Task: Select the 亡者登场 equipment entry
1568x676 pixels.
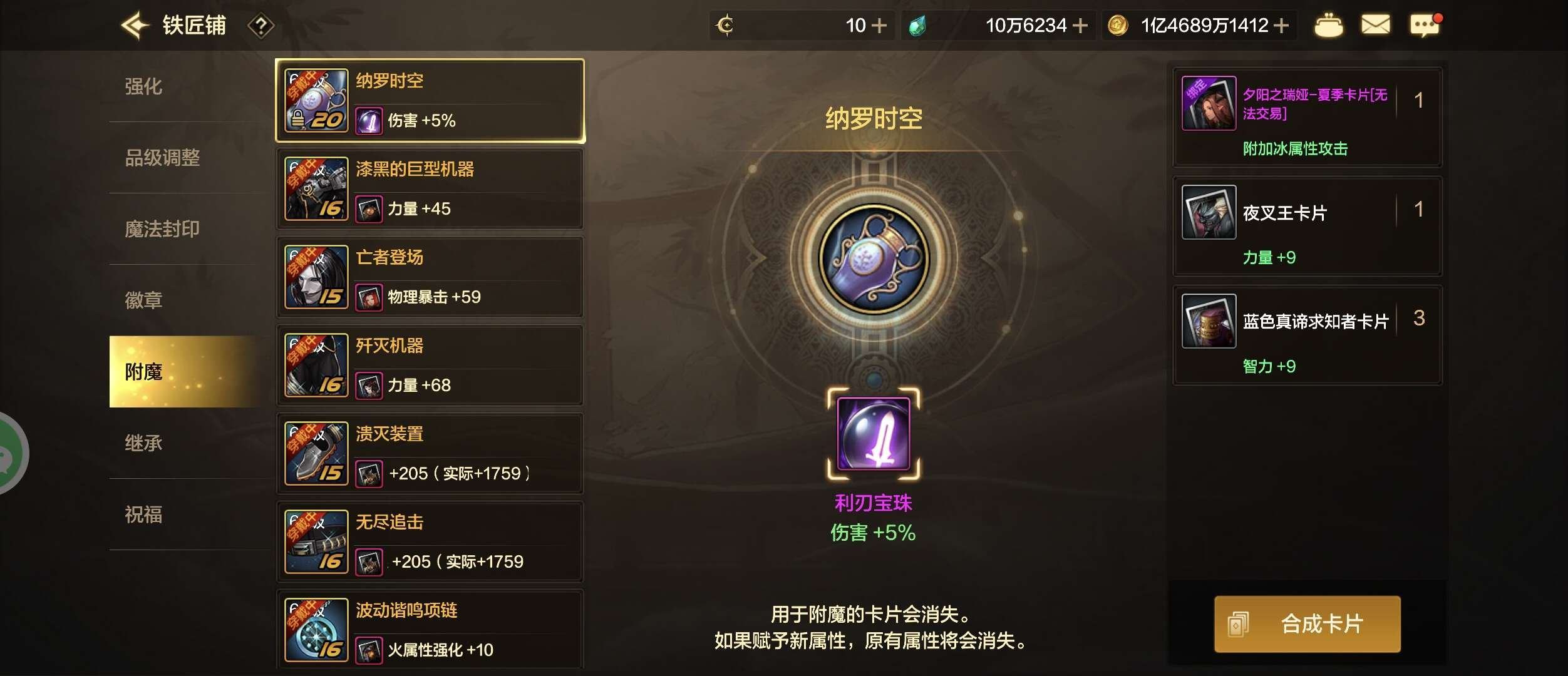Action: [x=430, y=277]
